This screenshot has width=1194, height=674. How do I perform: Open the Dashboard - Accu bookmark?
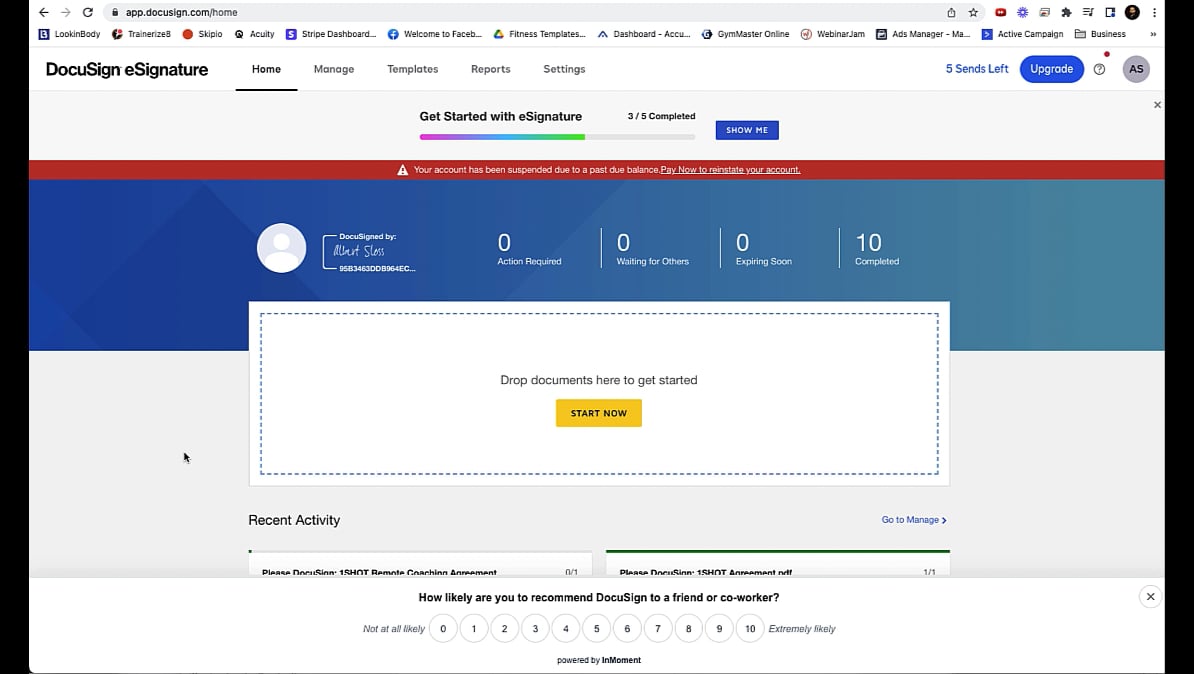click(643, 34)
